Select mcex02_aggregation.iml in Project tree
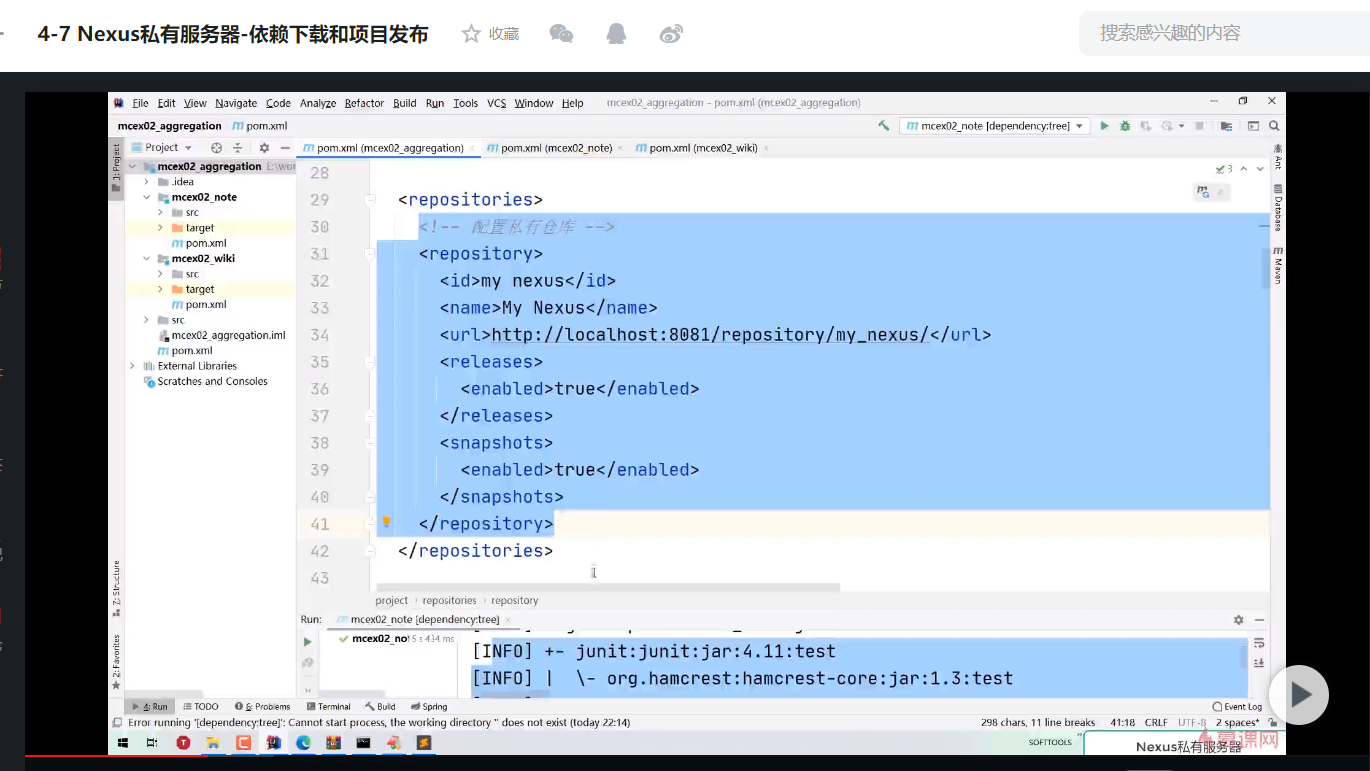 222,335
